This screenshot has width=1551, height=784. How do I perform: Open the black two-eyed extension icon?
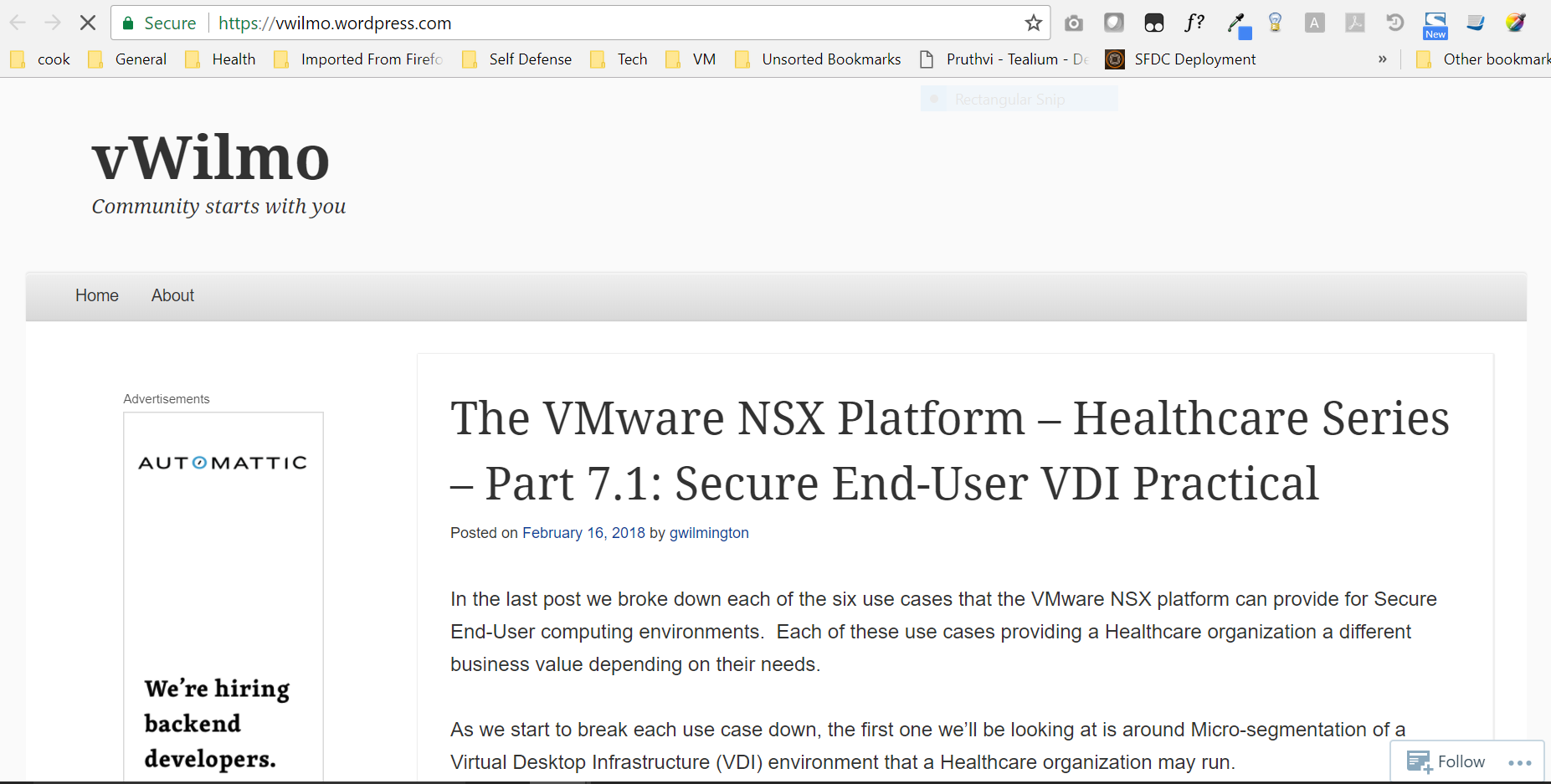1154,23
